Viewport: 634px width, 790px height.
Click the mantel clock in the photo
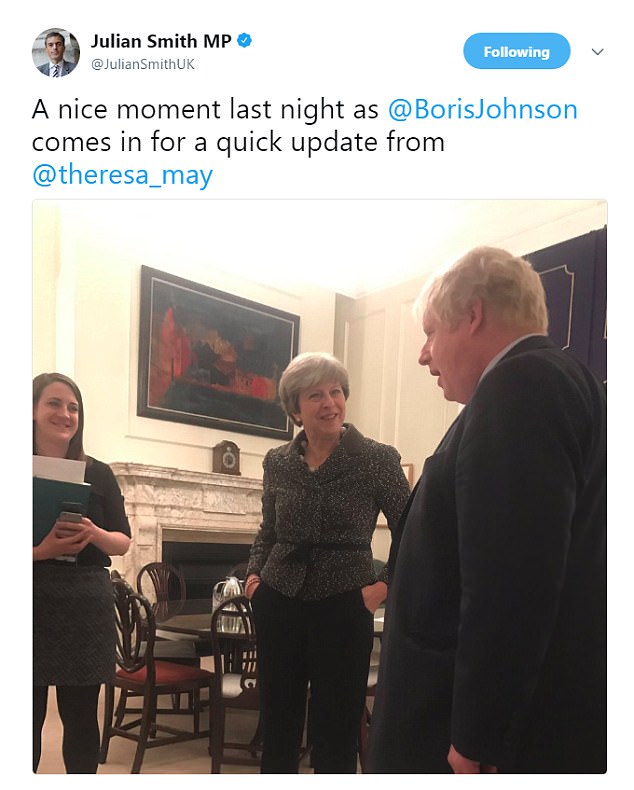tap(227, 457)
